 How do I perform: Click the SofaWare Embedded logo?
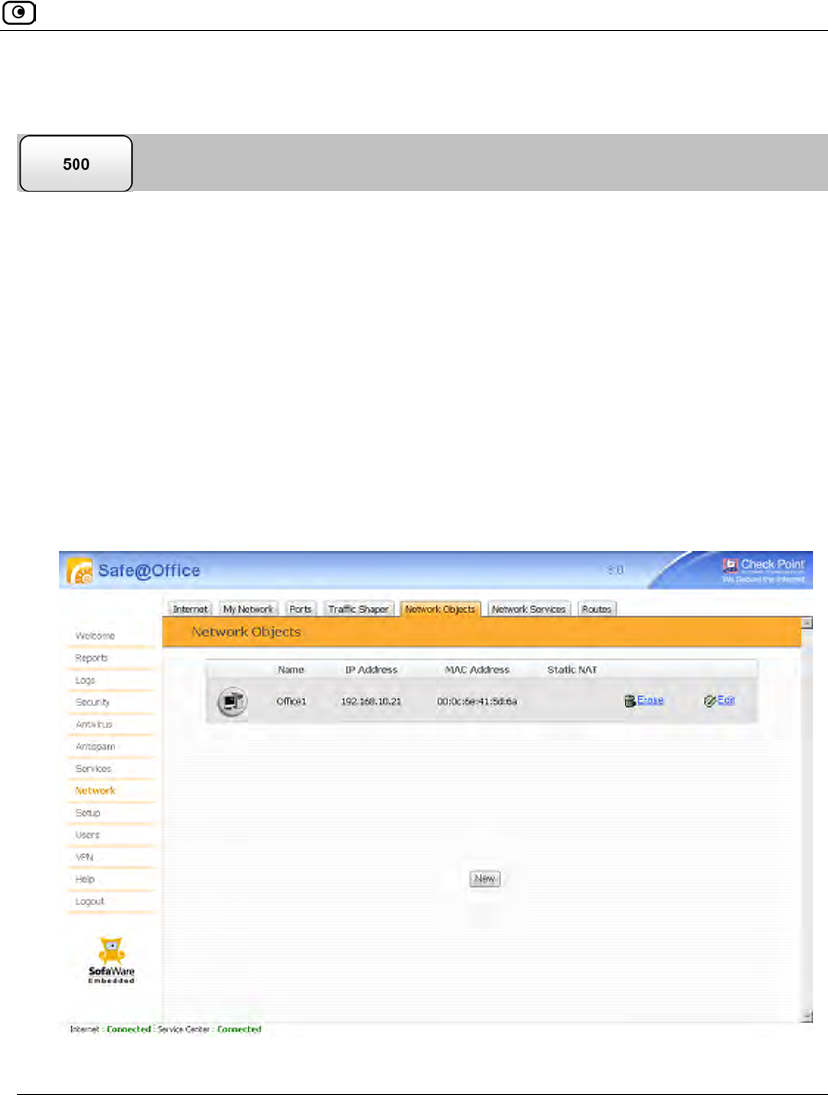112,960
